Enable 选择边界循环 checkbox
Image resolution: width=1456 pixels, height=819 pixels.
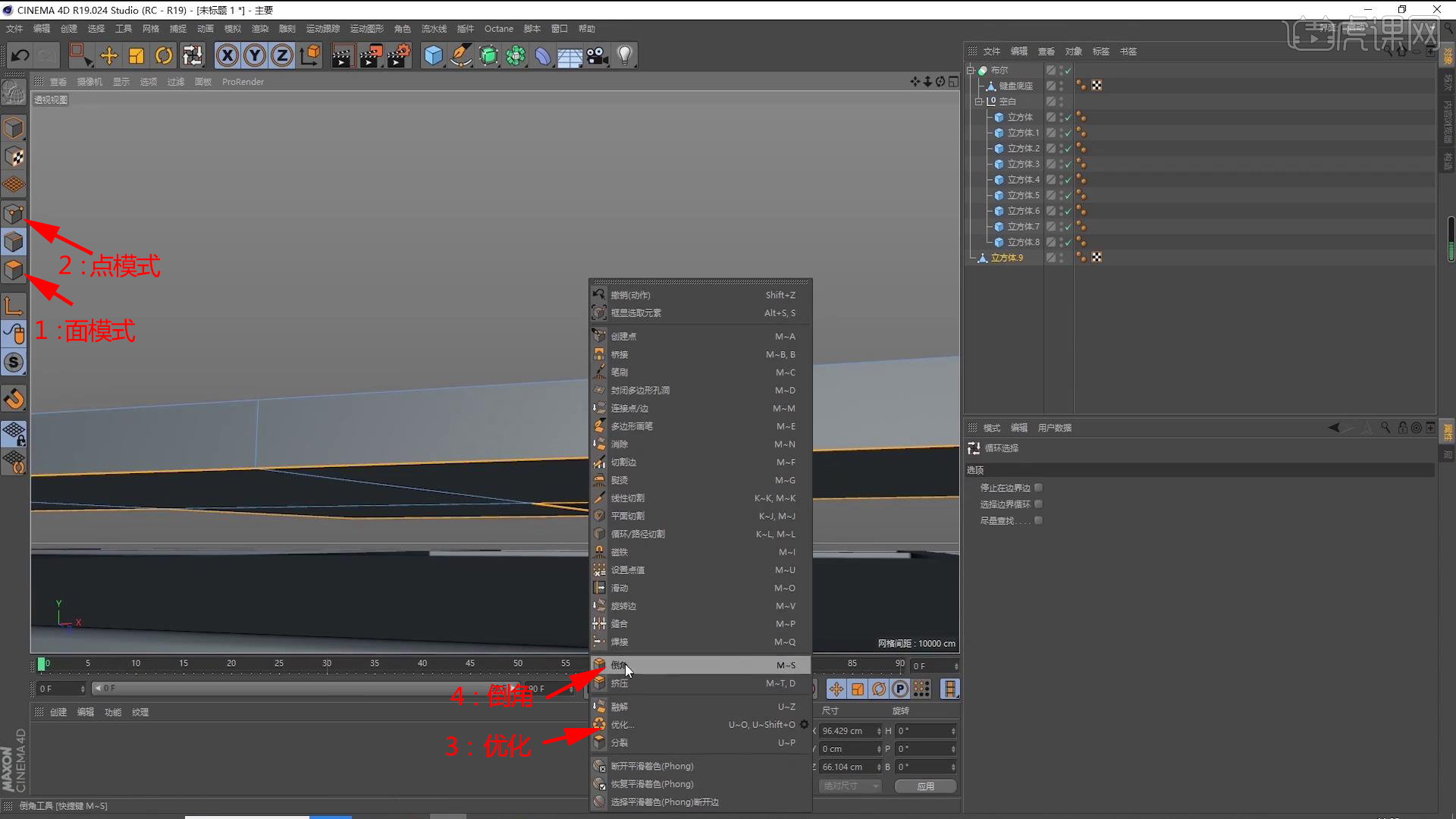point(1038,504)
